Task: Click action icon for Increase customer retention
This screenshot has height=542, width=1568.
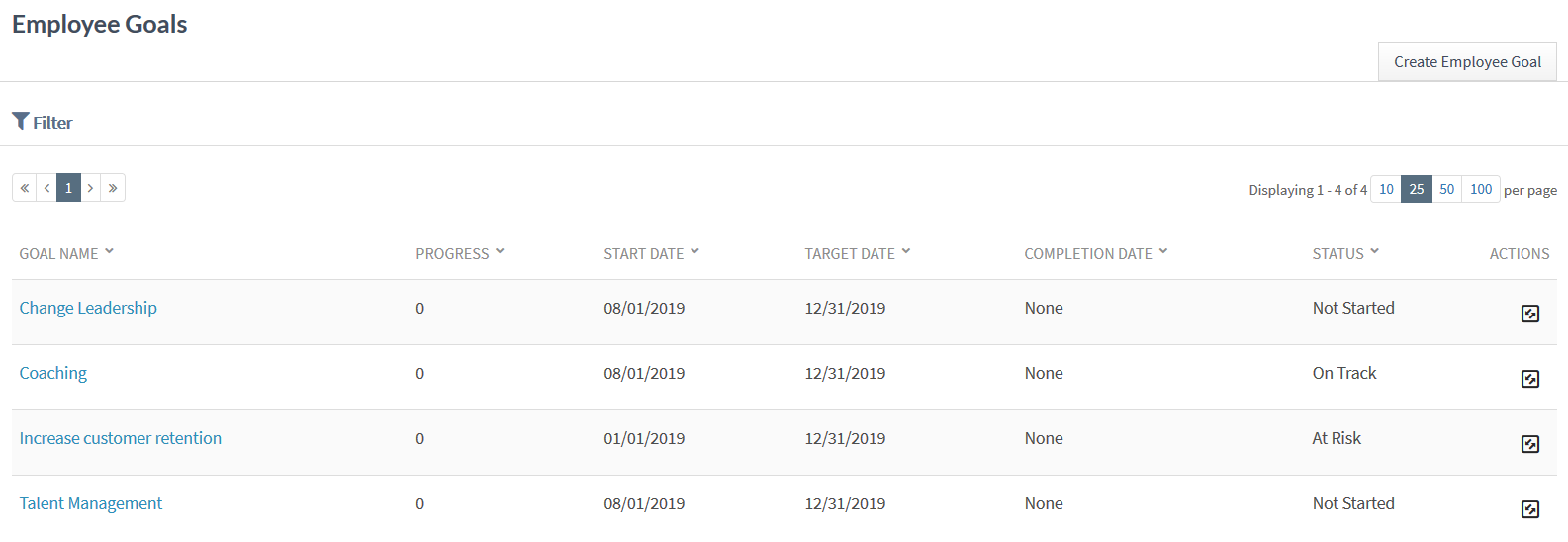Action: (x=1529, y=444)
